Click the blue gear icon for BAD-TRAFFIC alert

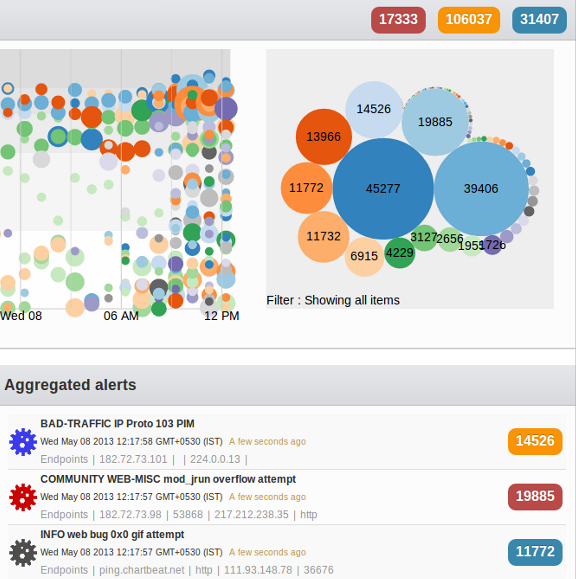pyautogui.click(x=23, y=442)
